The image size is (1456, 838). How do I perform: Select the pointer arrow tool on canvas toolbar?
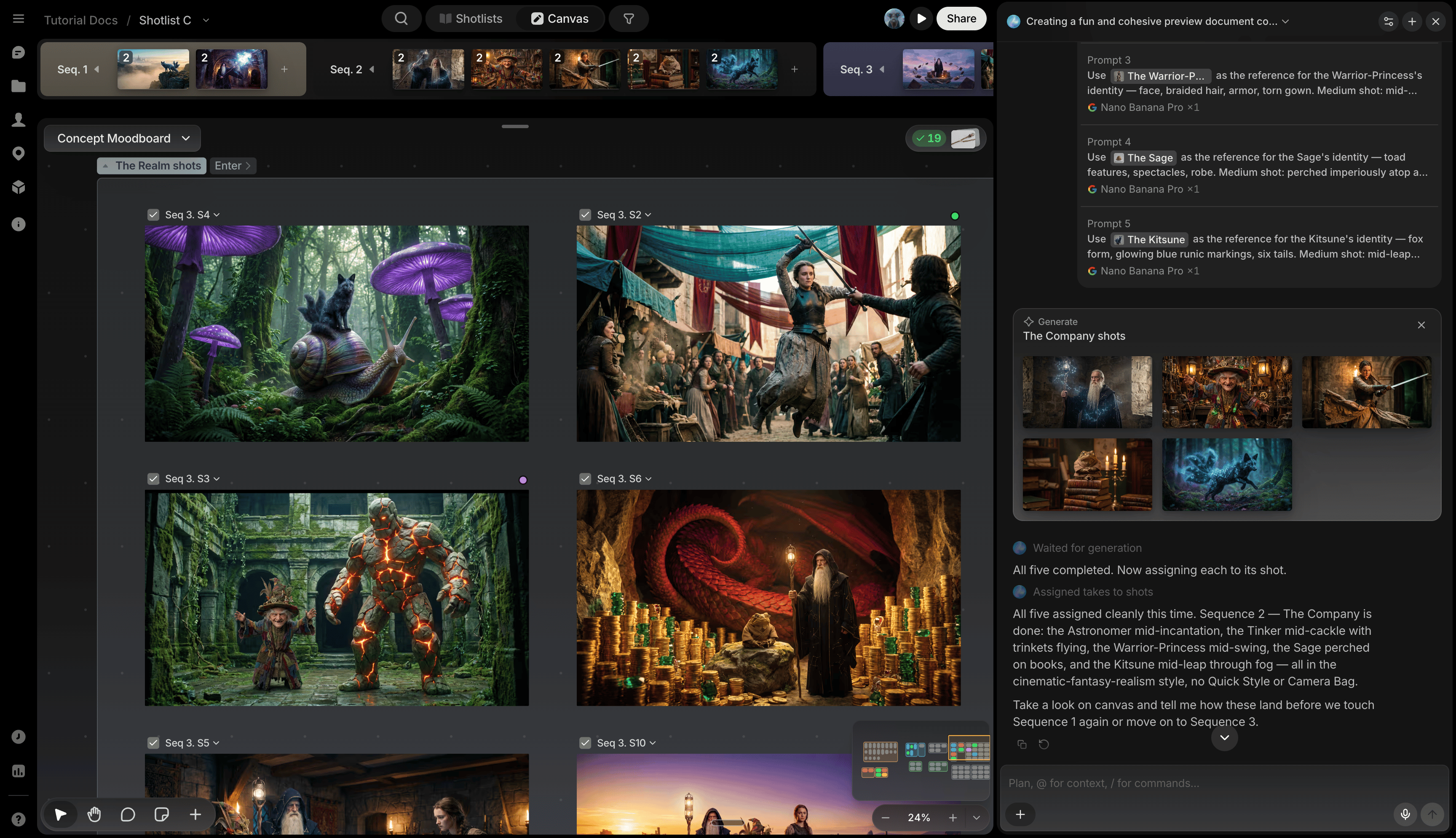(x=60, y=814)
